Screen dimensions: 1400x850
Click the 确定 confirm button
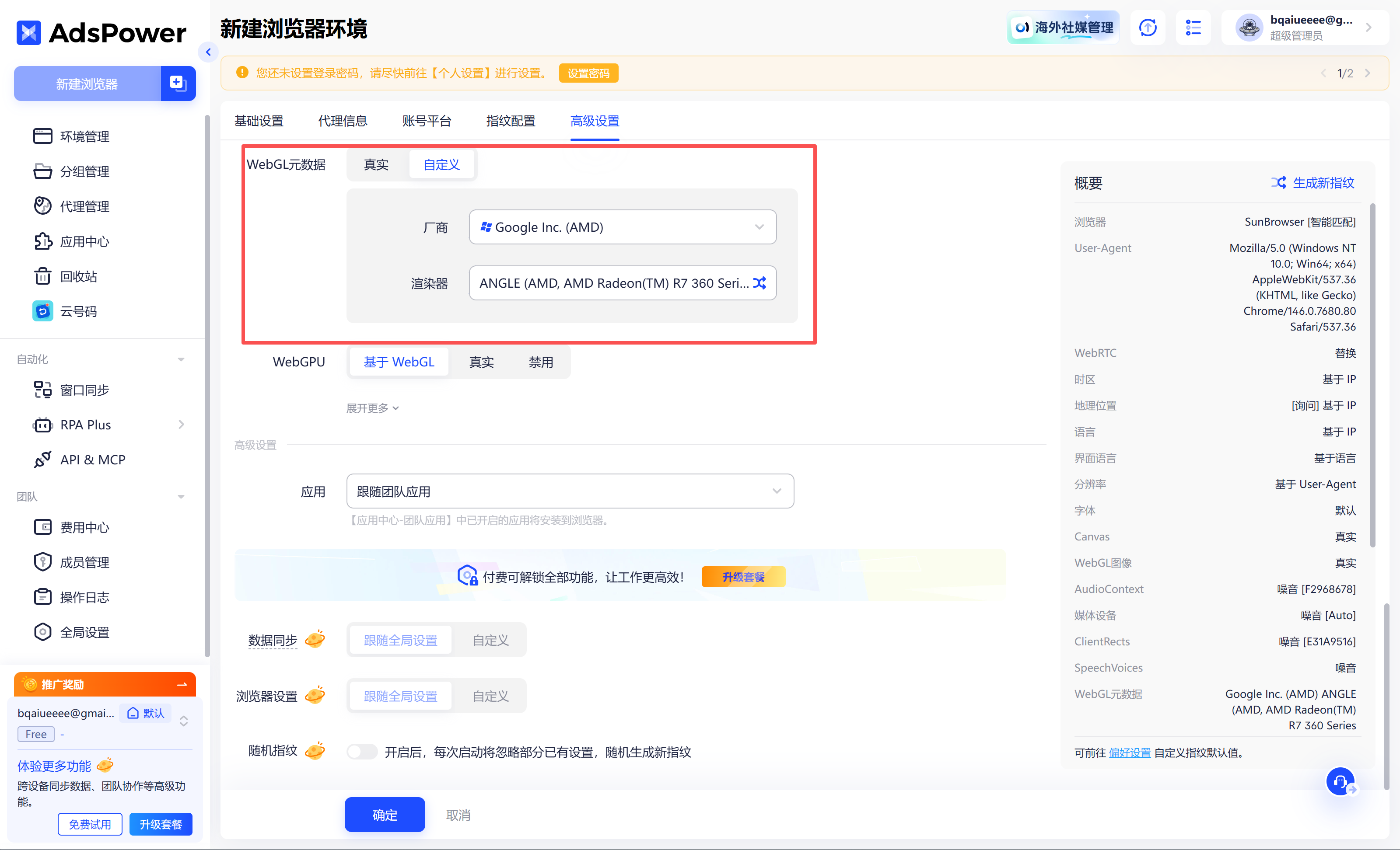click(x=385, y=815)
